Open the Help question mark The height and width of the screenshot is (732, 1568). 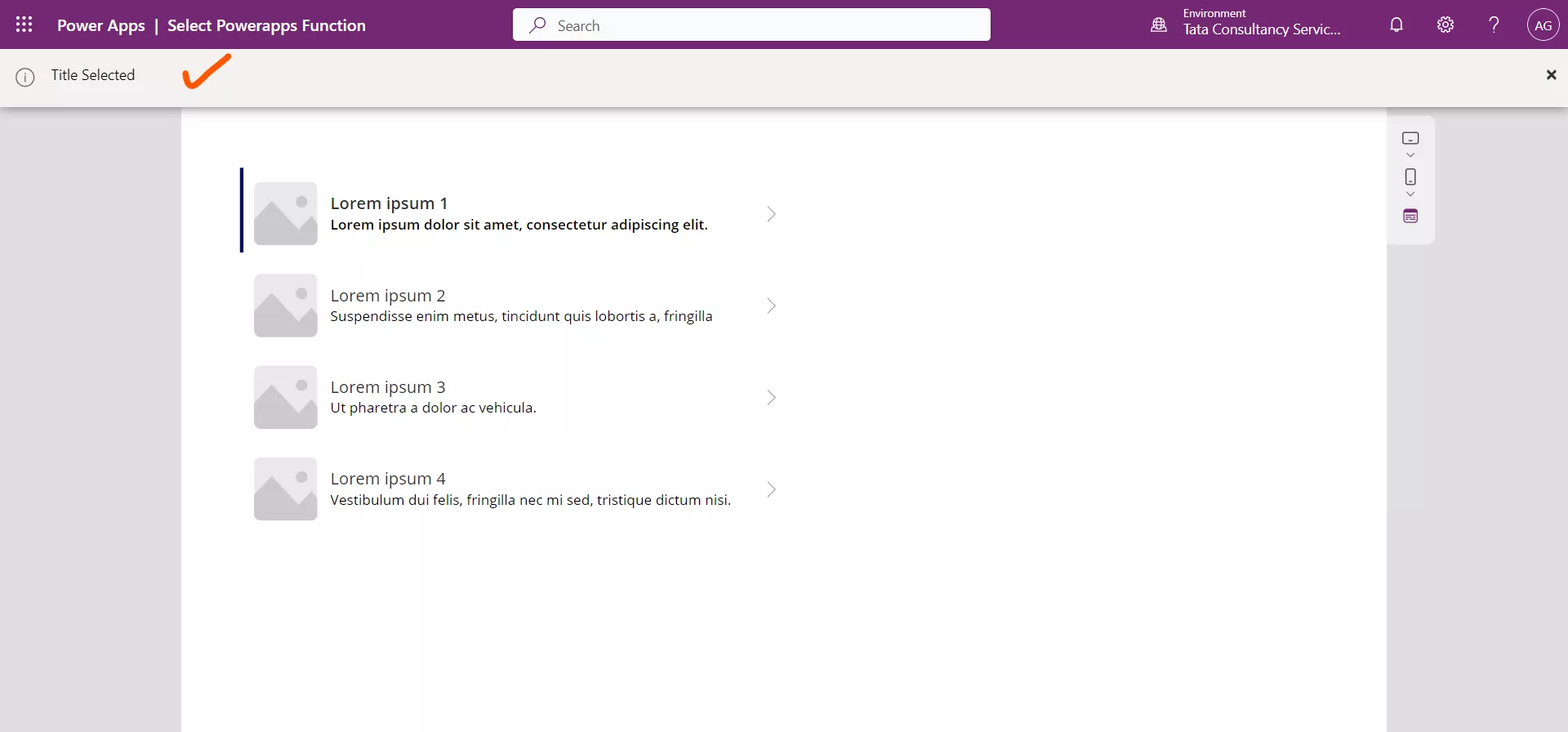pos(1494,25)
